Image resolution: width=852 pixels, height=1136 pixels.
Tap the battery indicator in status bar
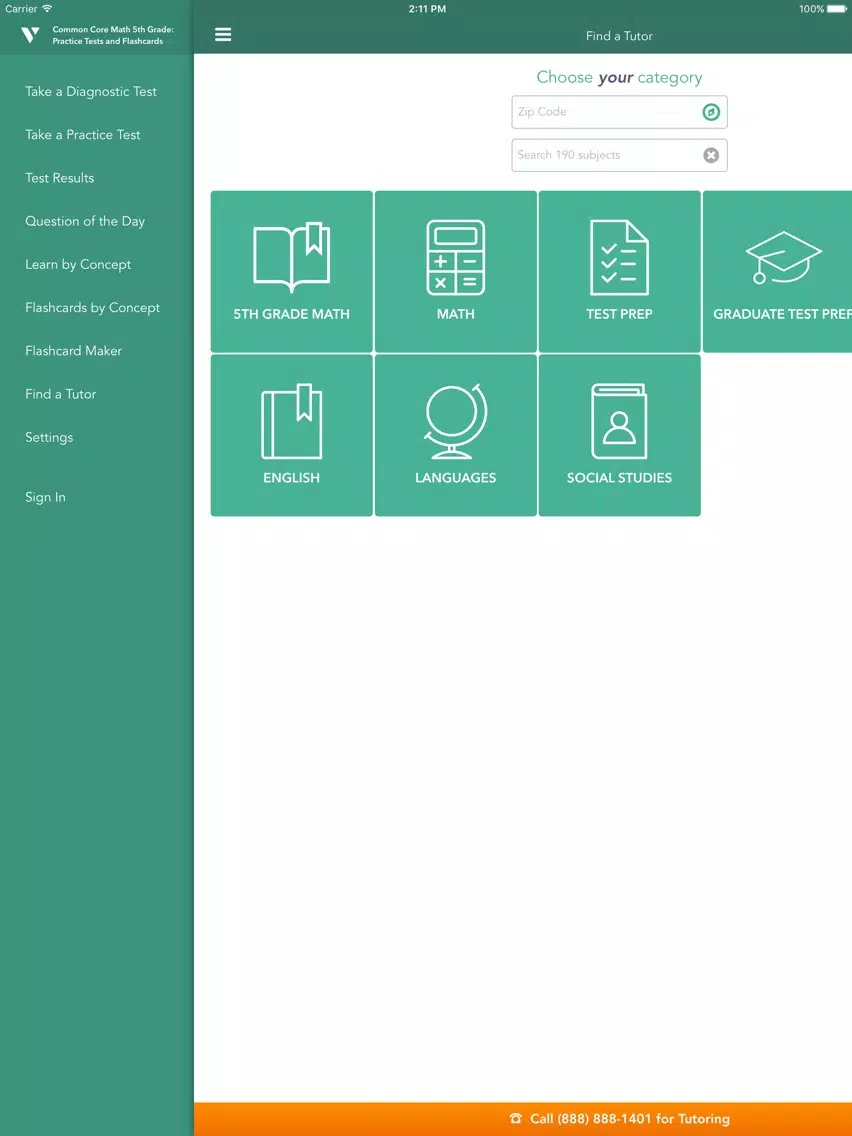tap(837, 9)
